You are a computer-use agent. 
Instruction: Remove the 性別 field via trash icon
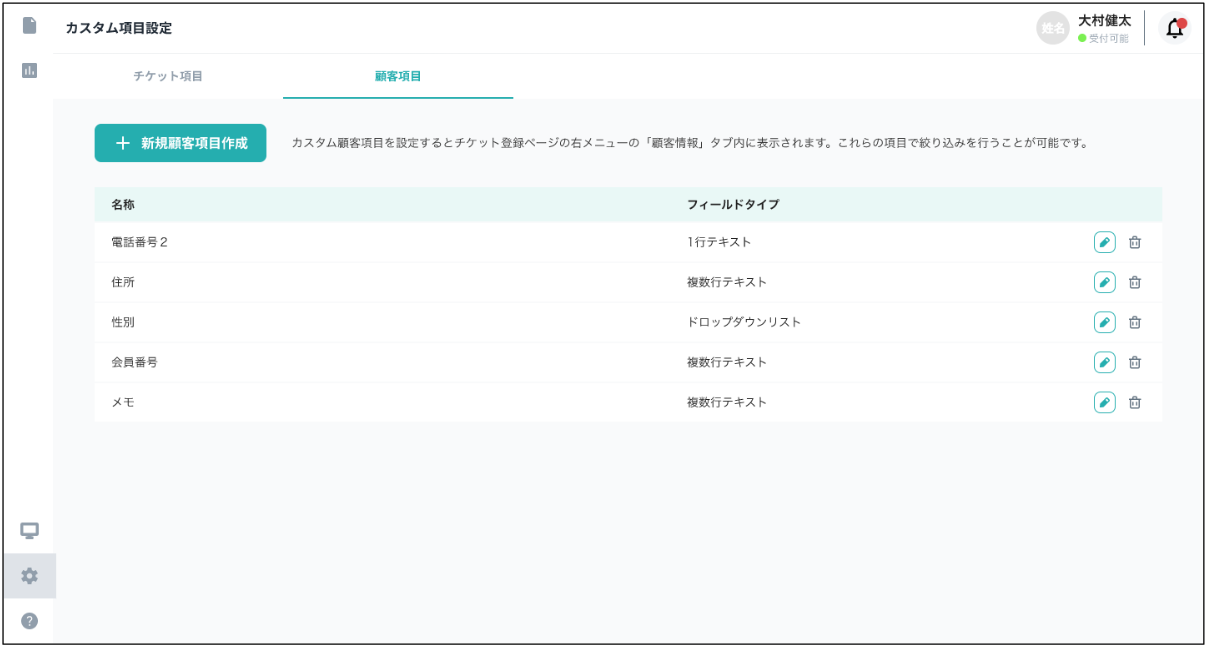click(1135, 322)
